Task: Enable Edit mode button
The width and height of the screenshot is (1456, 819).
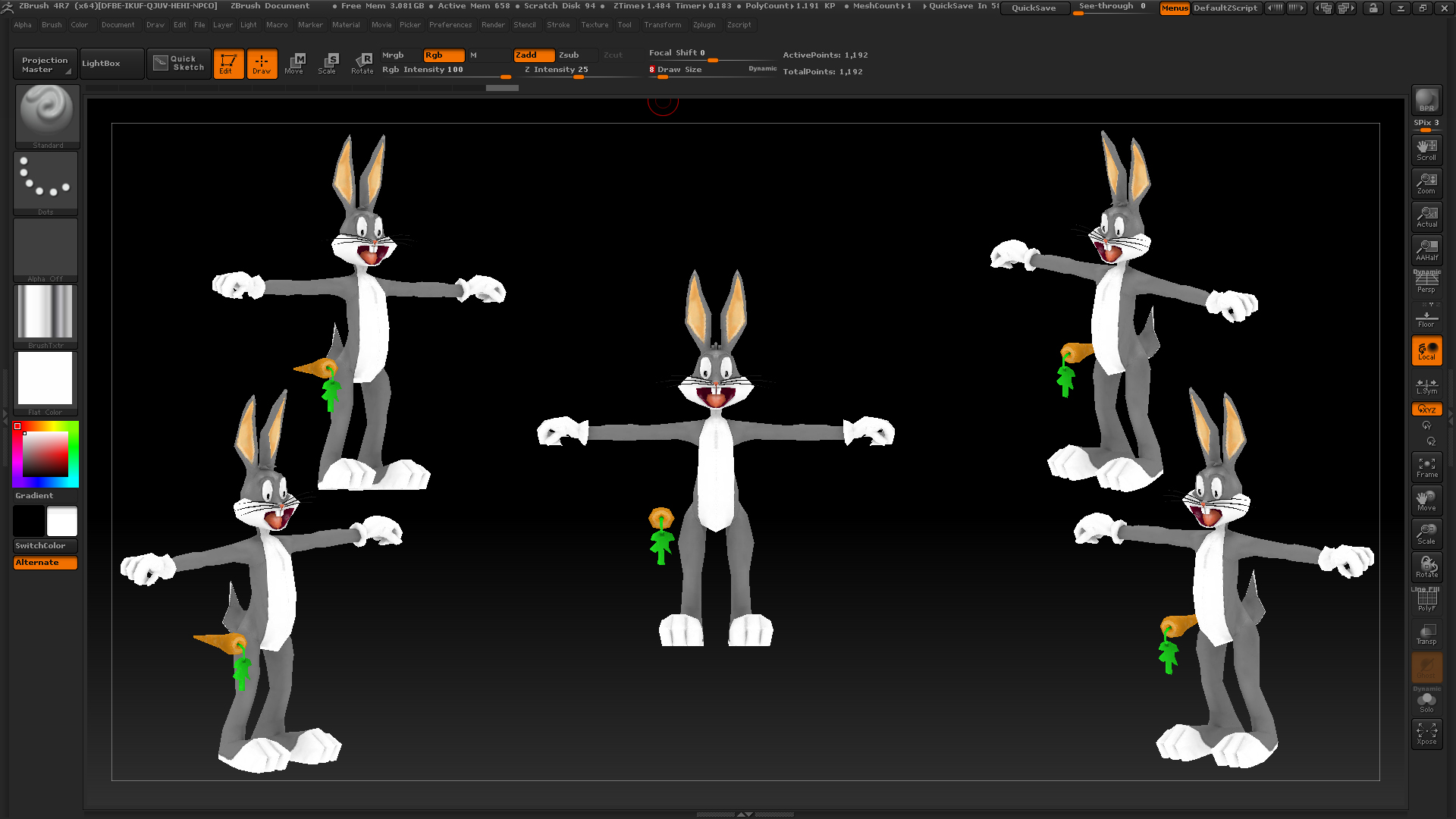Action: 228,64
